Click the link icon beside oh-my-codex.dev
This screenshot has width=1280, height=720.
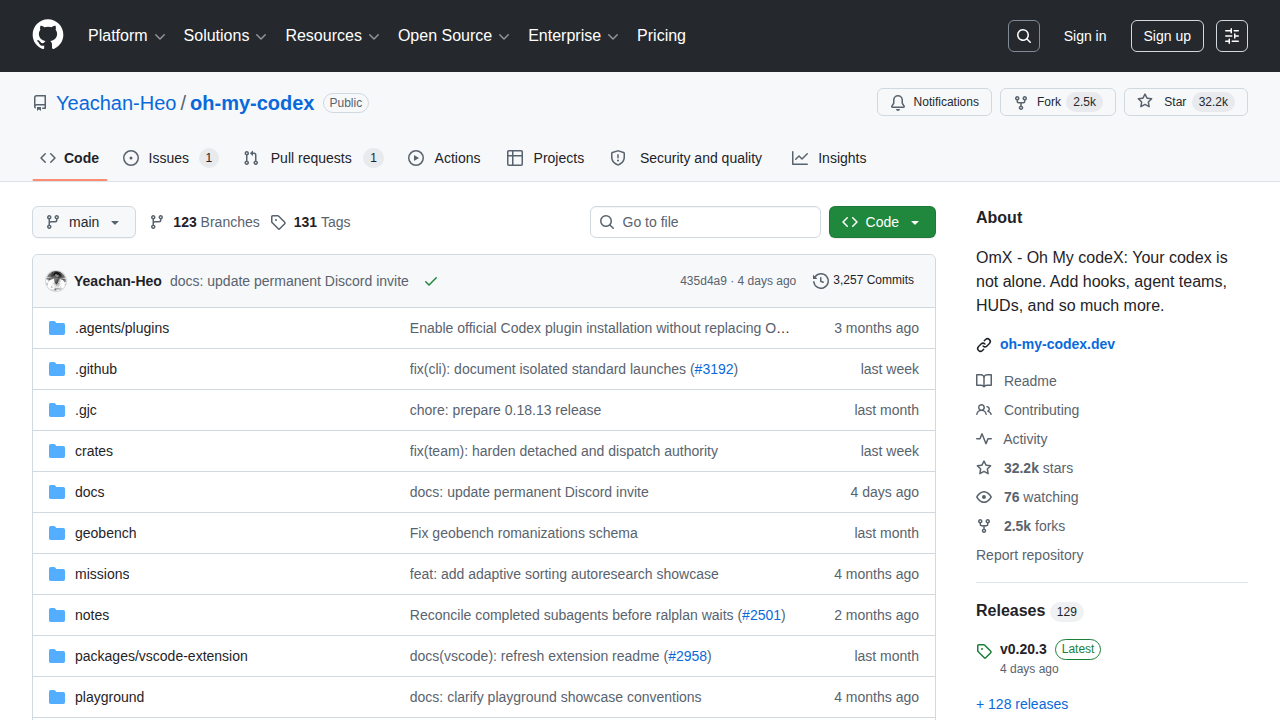coord(984,345)
